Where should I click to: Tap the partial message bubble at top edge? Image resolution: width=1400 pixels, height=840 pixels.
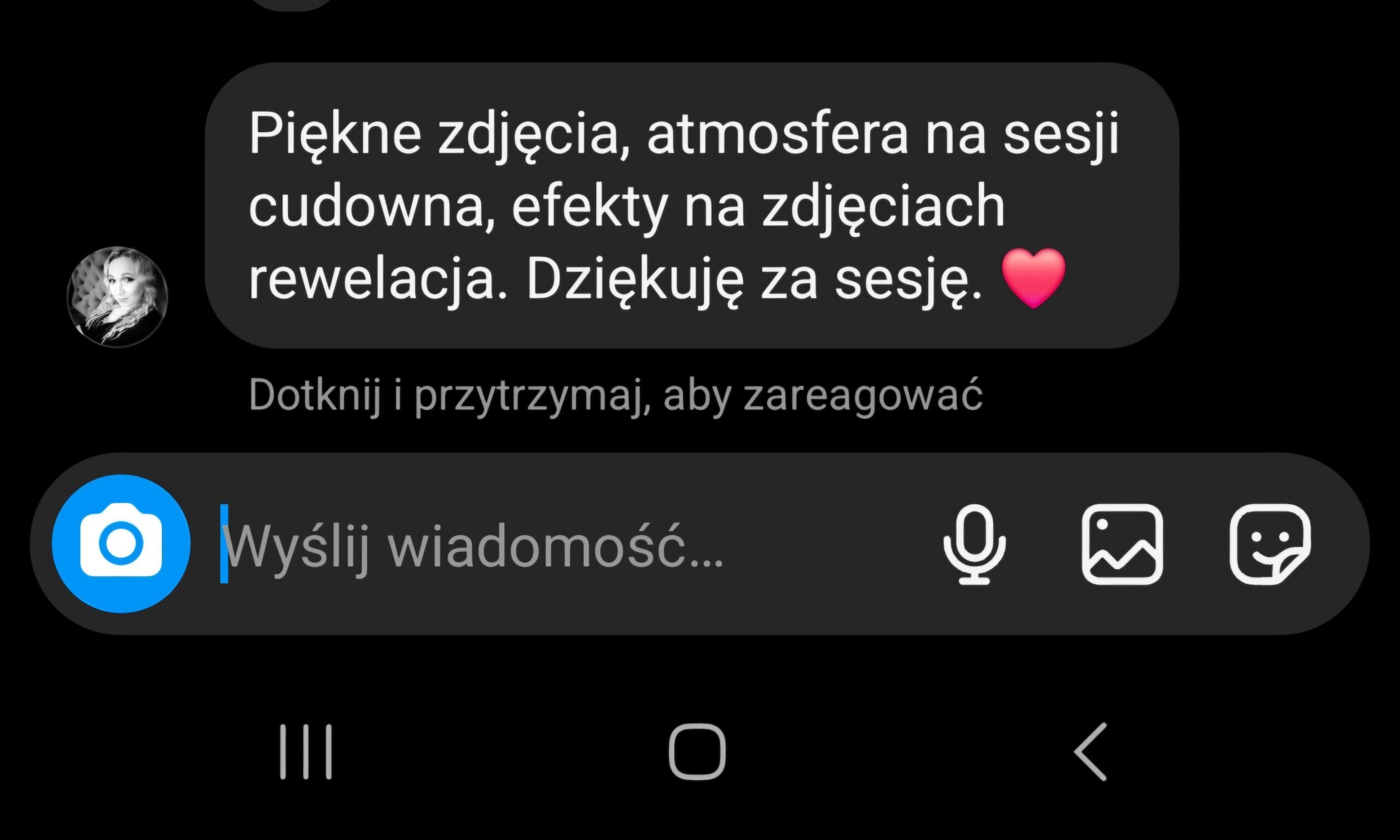(x=291, y=4)
